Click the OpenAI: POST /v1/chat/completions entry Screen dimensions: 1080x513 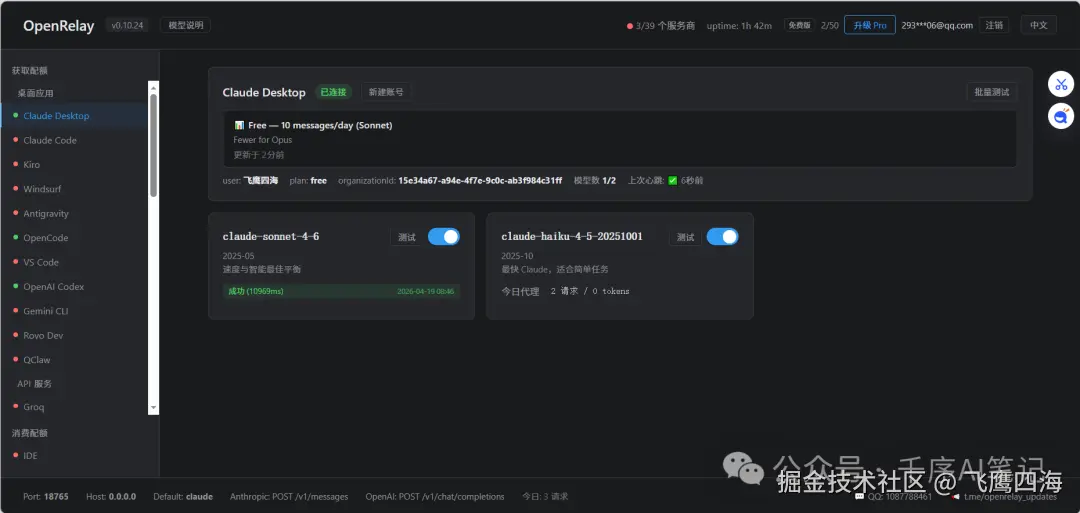click(x=435, y=496)
